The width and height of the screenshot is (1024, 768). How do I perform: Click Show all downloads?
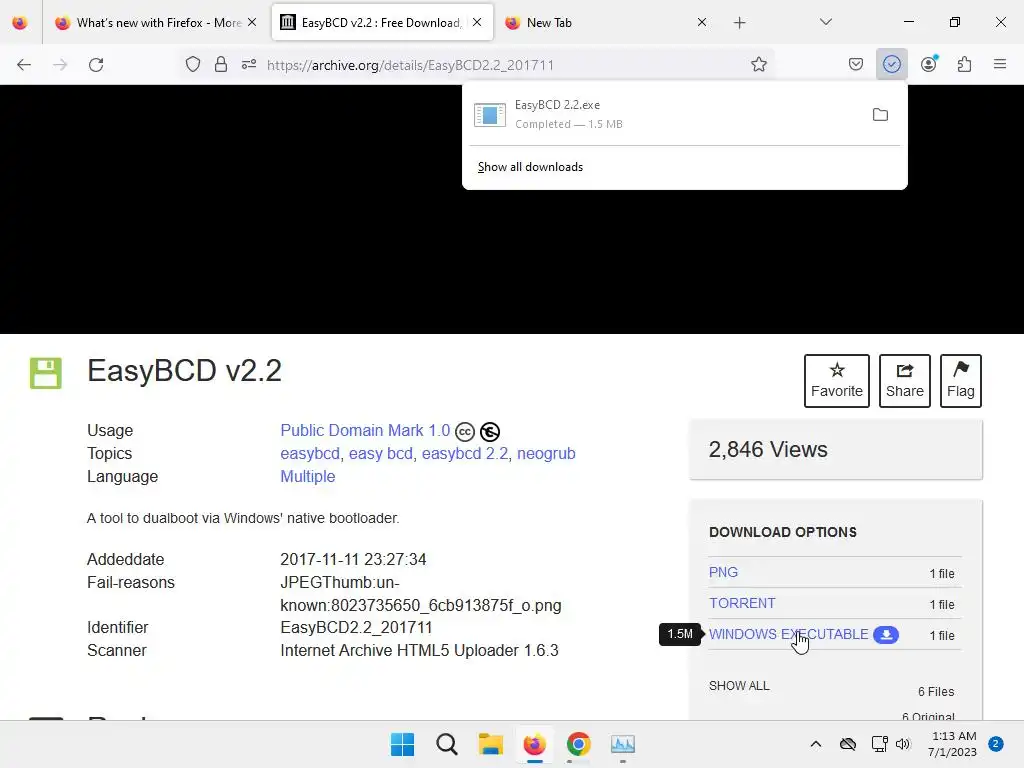530,167
